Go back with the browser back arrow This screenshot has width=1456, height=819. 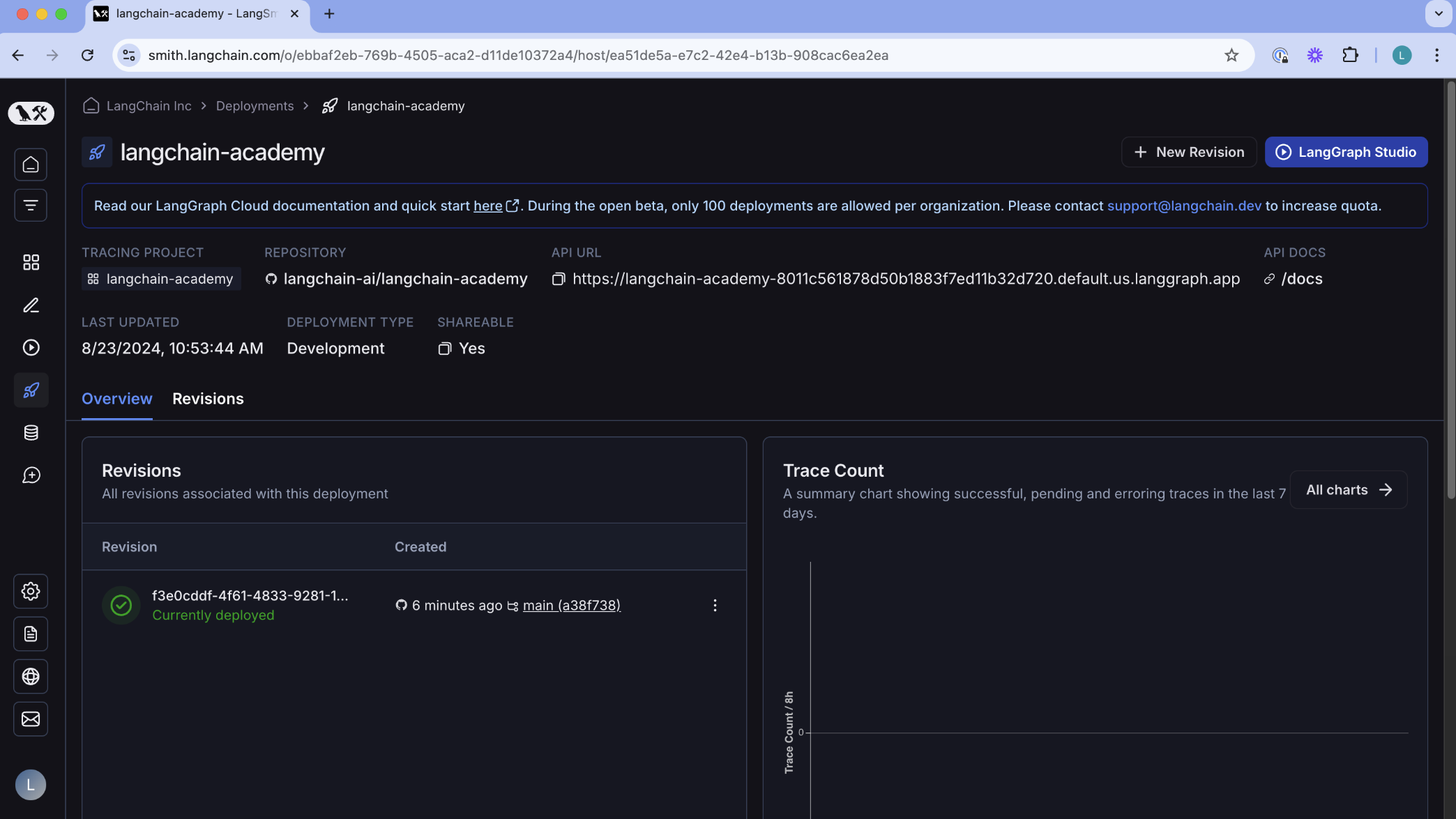pos(18,55)
